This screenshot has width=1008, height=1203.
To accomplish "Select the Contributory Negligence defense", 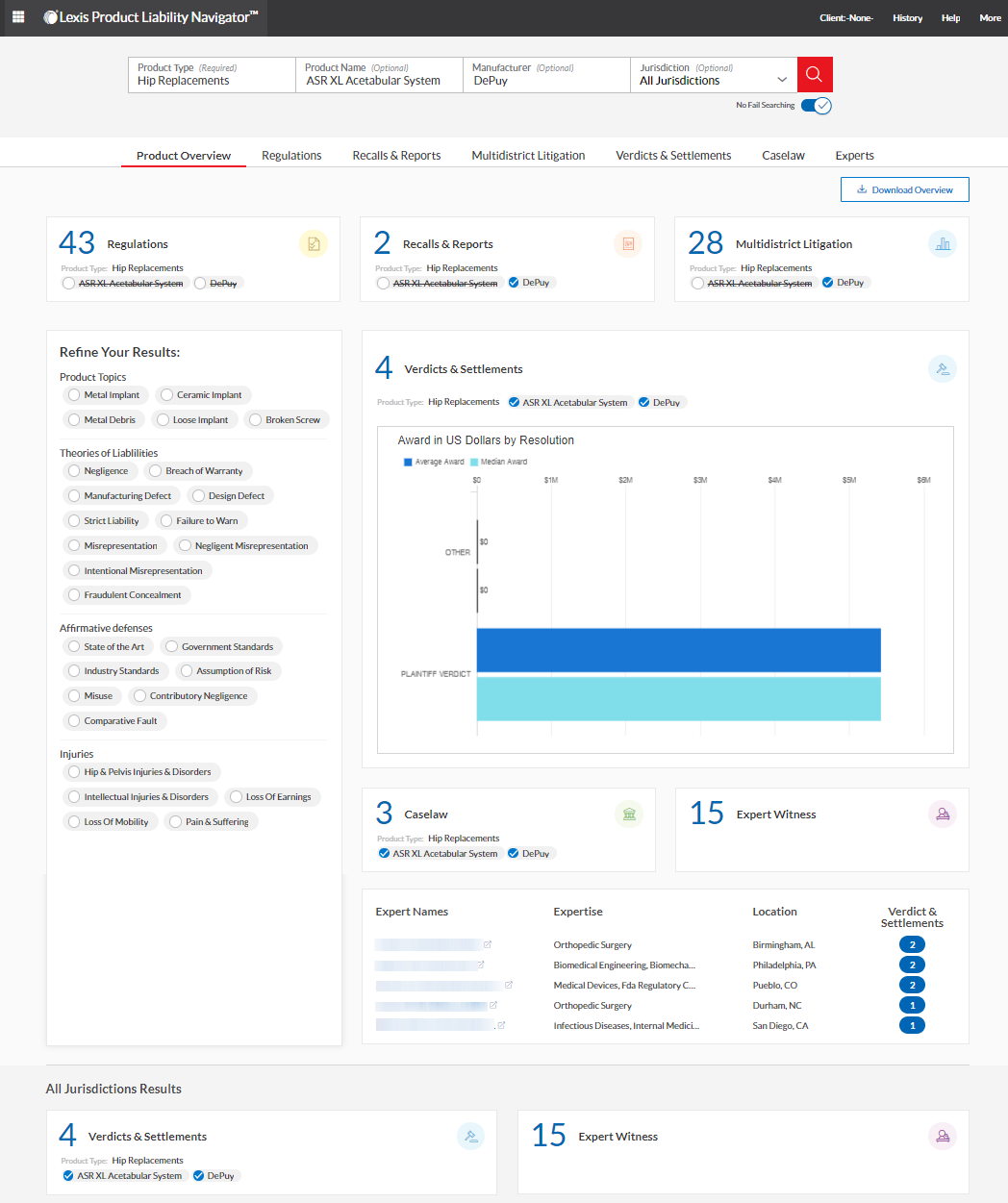I will pos(192,696).
